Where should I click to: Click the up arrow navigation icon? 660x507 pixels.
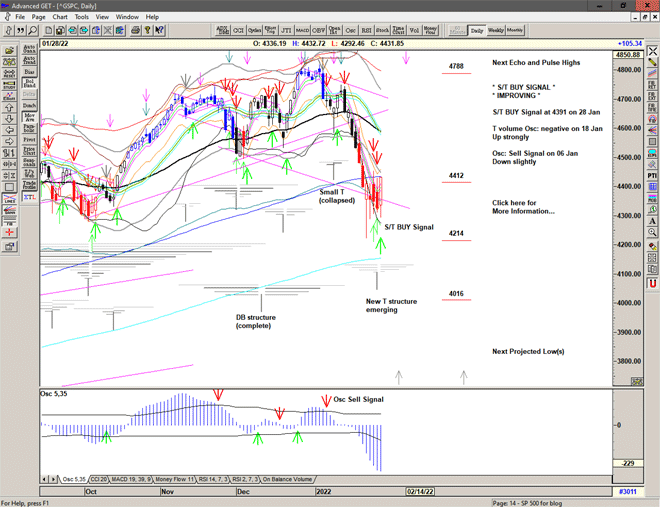pyautogui.click(x=9, y=107)
